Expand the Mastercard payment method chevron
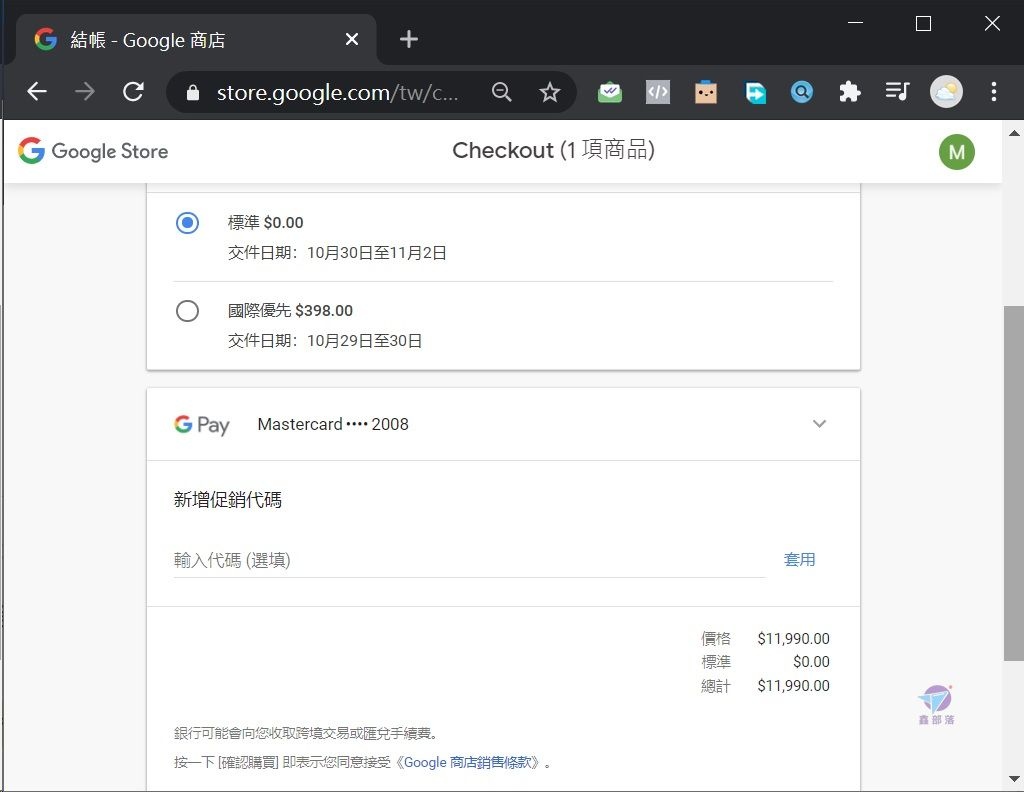The height and width of the screenshot is (792, 1024). [820, 424]
